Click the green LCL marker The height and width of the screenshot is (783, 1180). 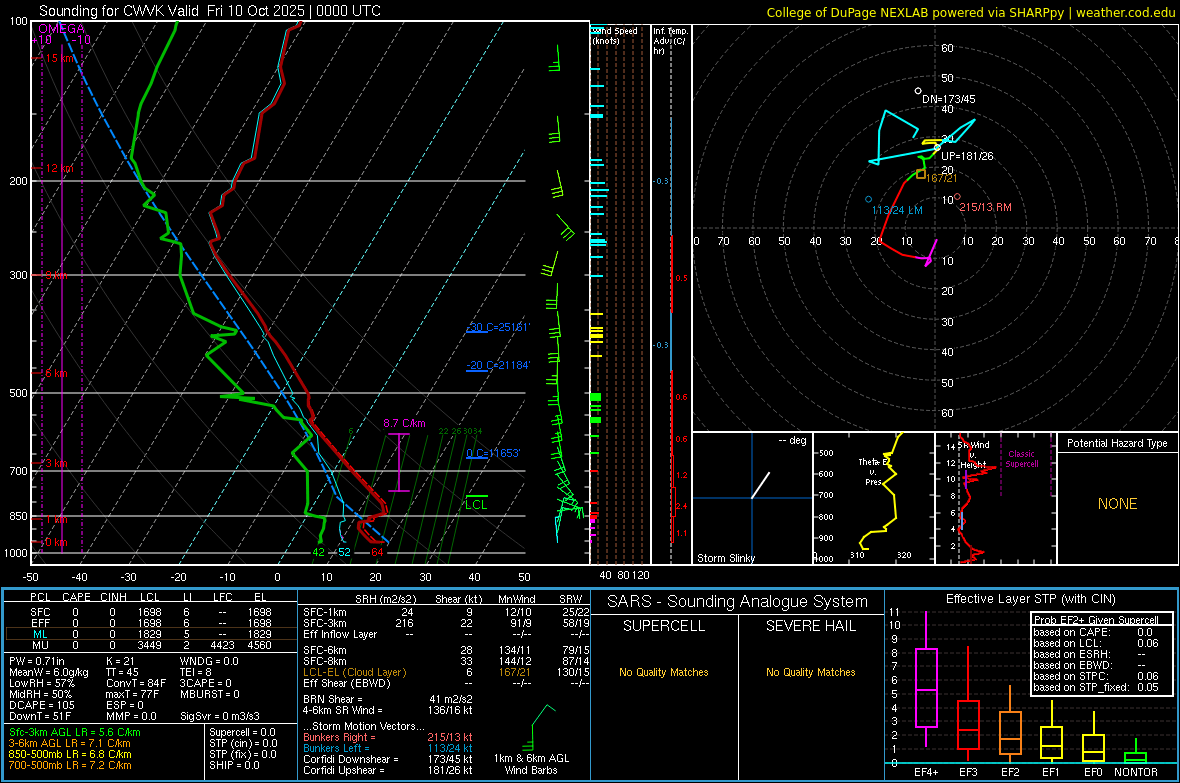point(476,503)
